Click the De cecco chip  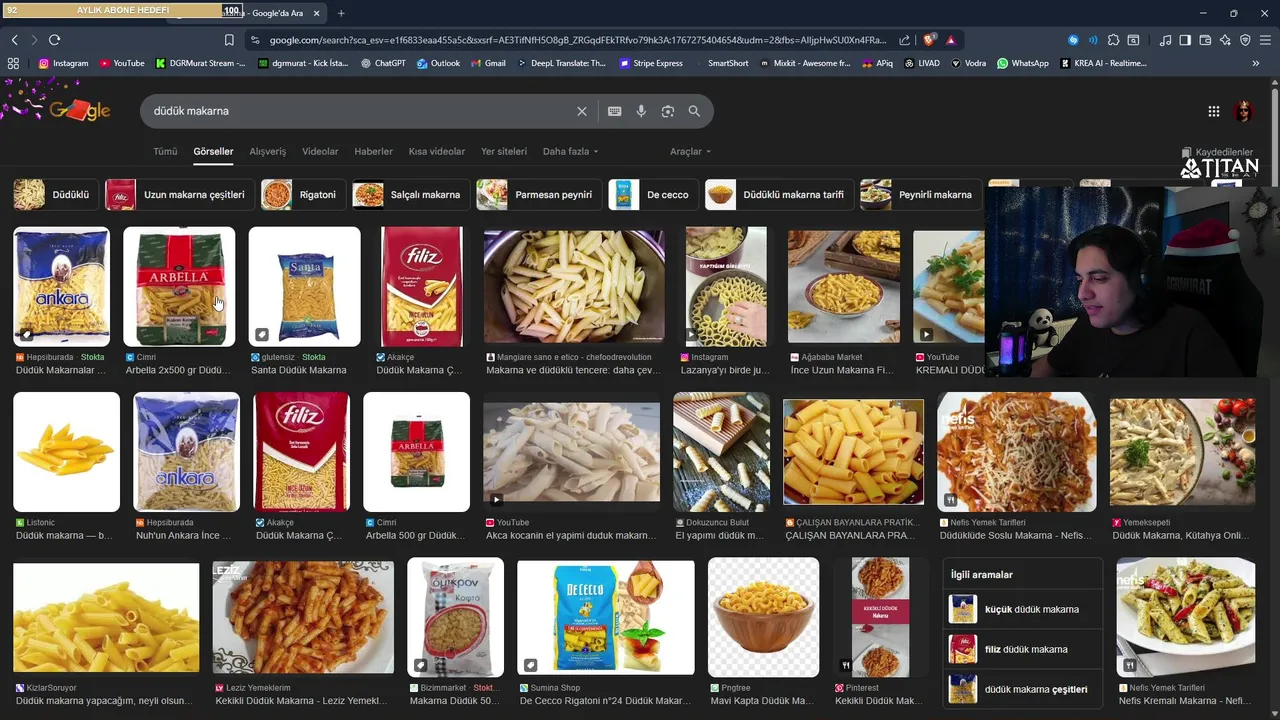(653, 195)
